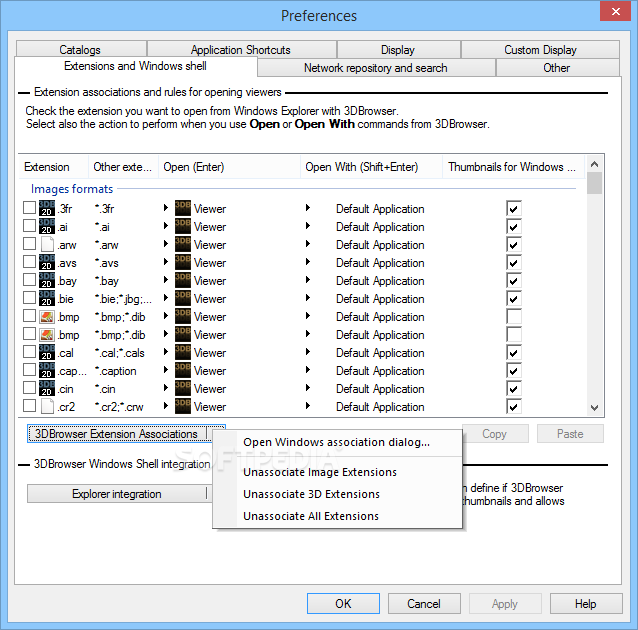Switch to the Catalogs tab
Image resolution: width=638 pixels, height=630 pixels.
coord(80,50)
